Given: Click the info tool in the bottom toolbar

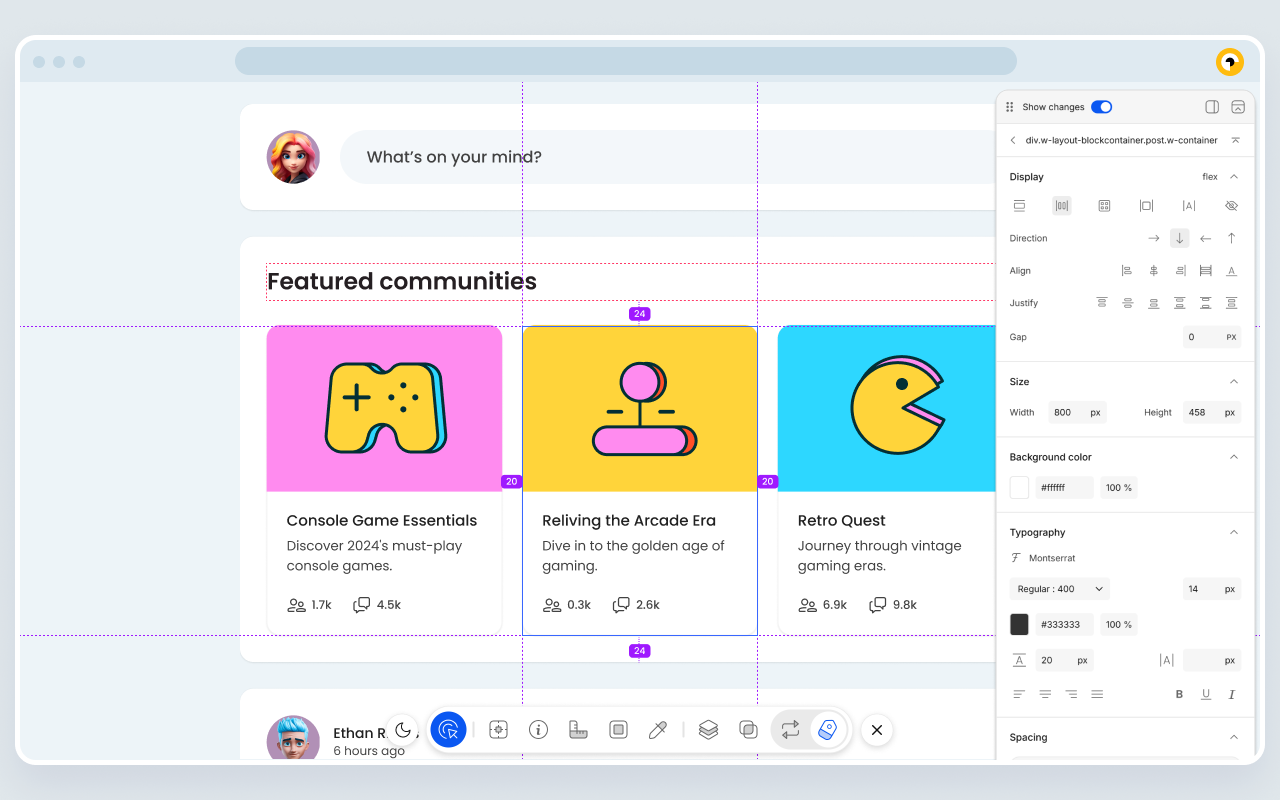Looking at the screenshot, I should 538,730.
